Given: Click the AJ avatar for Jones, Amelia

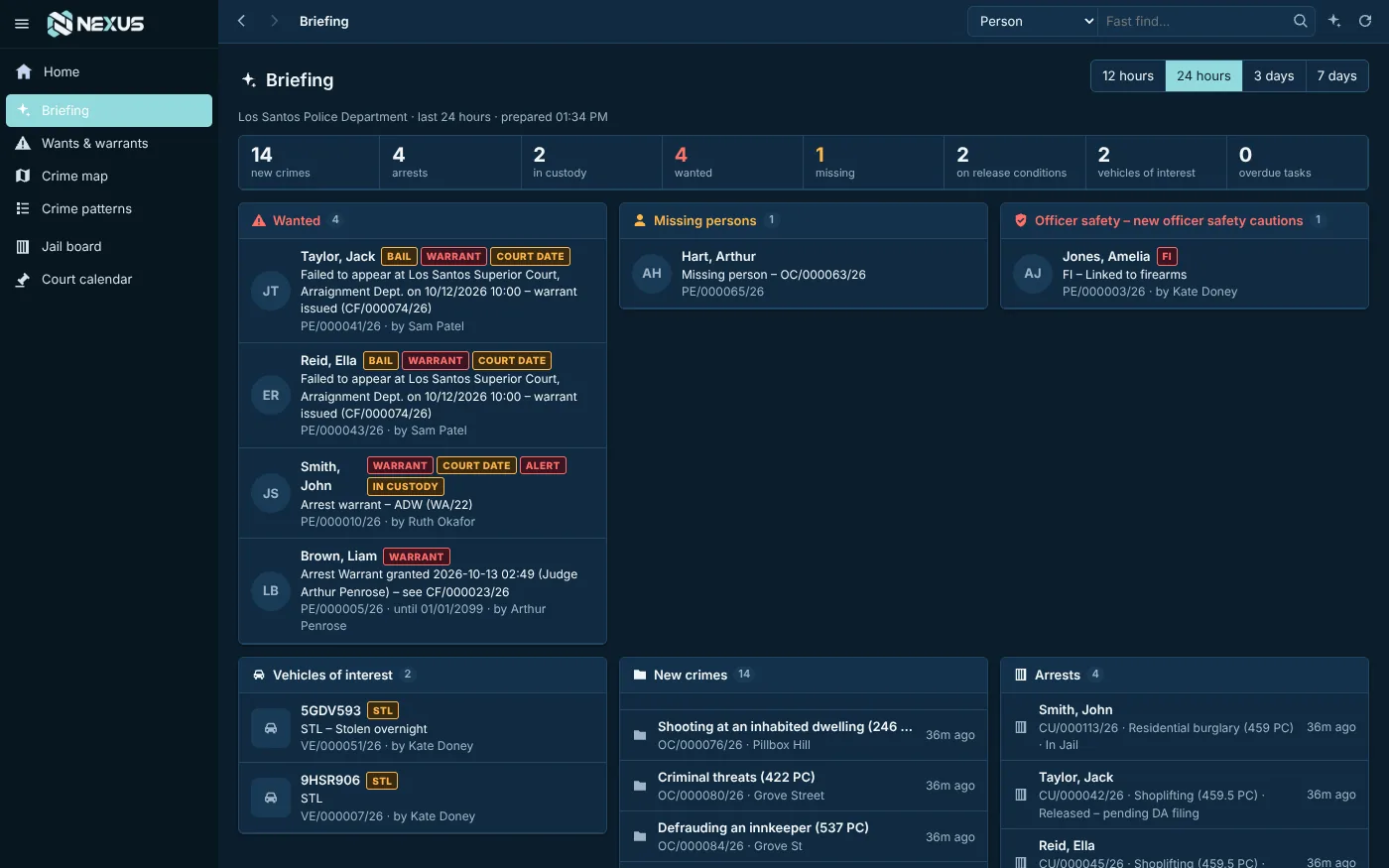Looking at the screenshot, I should 1033,273.
